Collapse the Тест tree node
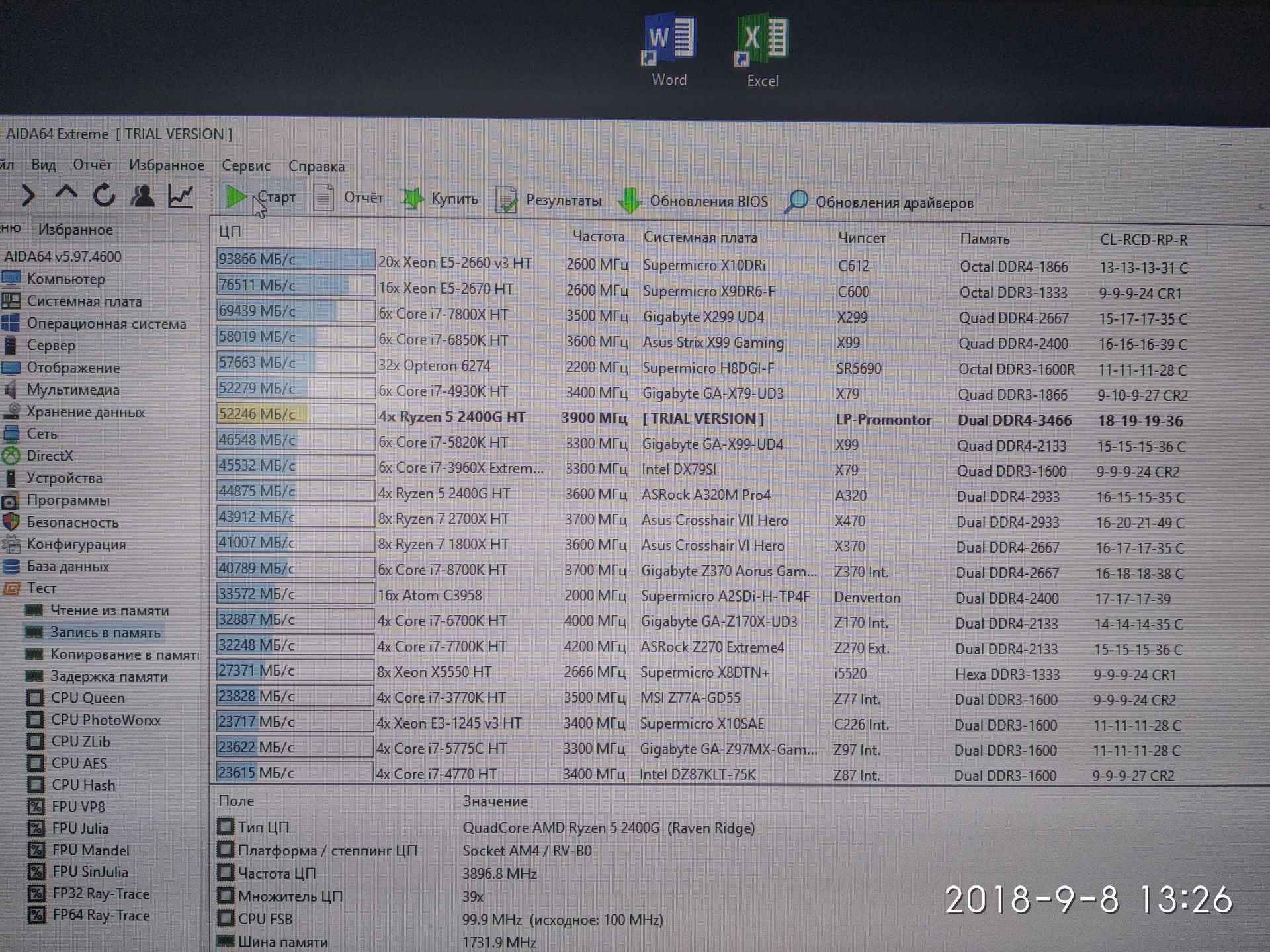Viewport: 1270px width, 952px height. [x=41, y=588]
